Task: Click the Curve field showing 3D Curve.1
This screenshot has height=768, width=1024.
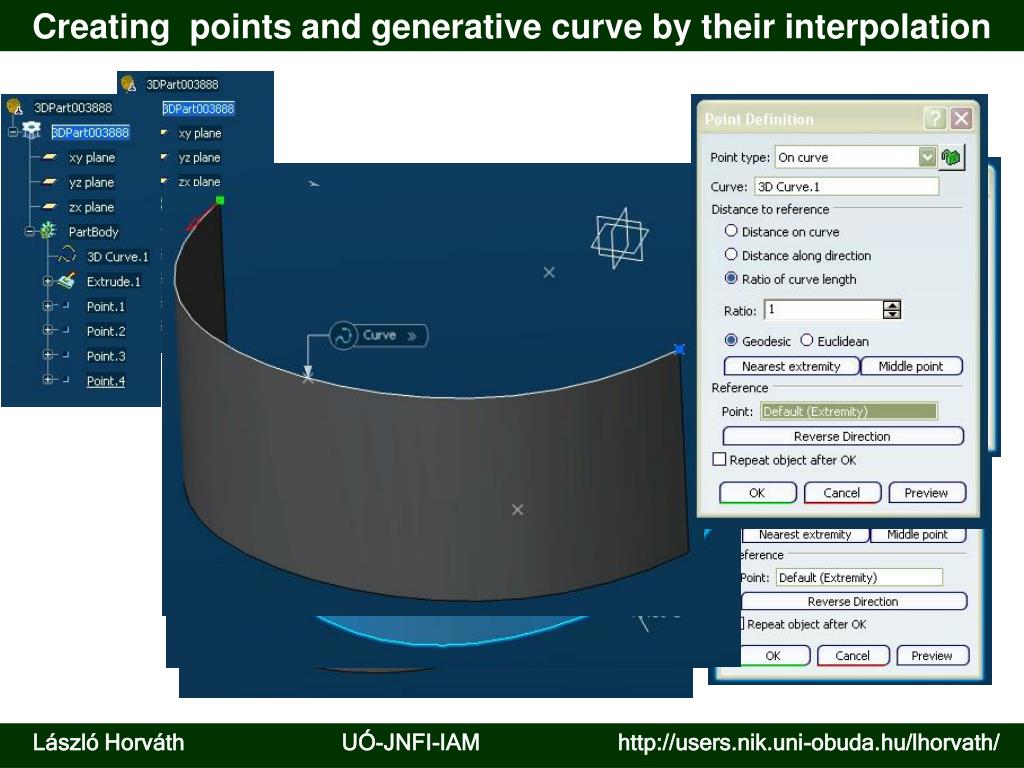Action: [846, 187]
